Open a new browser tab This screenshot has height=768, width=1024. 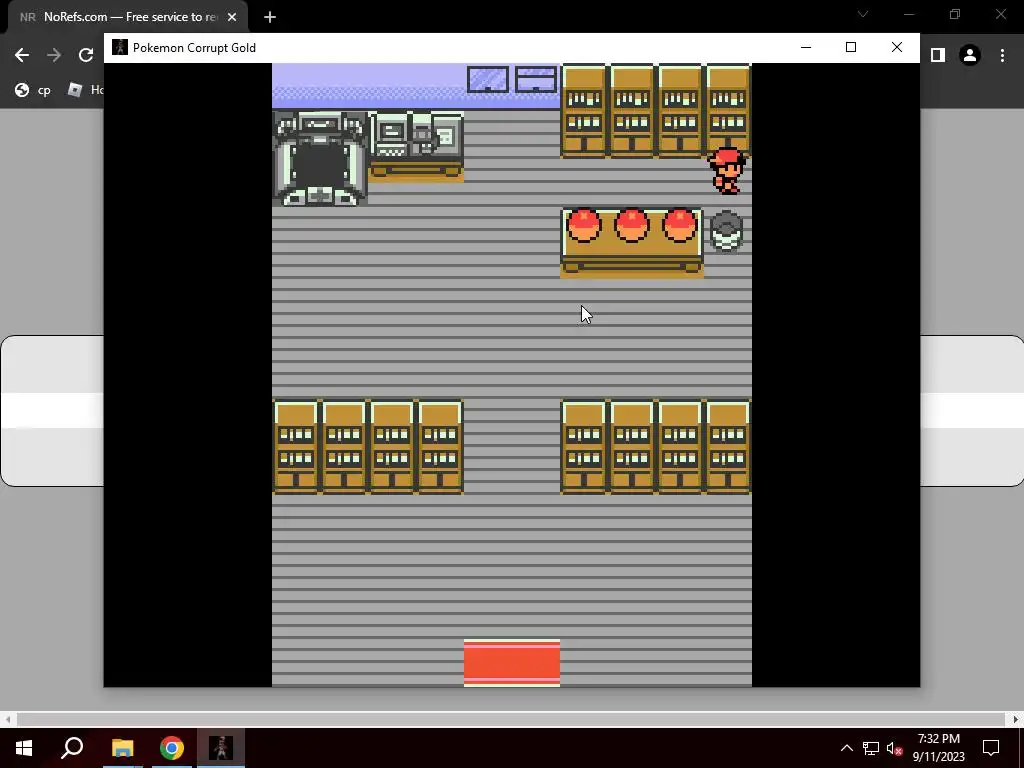pyautogui.click(x=270, y=17)
